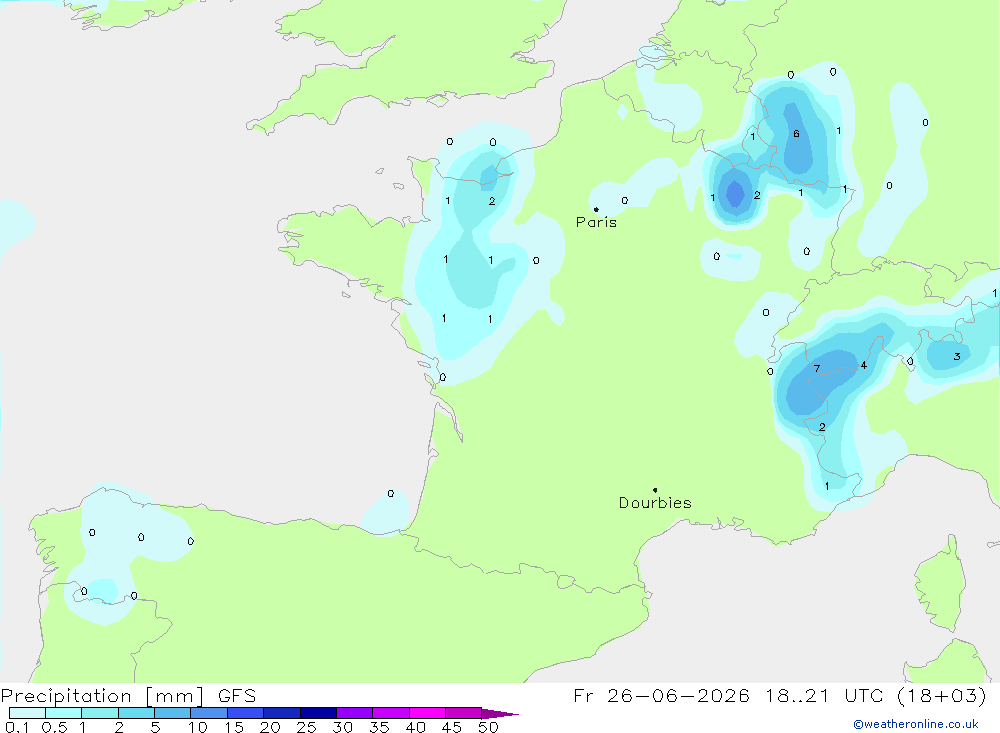Pick the 0.1–0.5 mm legend color

tap(27, 713)
